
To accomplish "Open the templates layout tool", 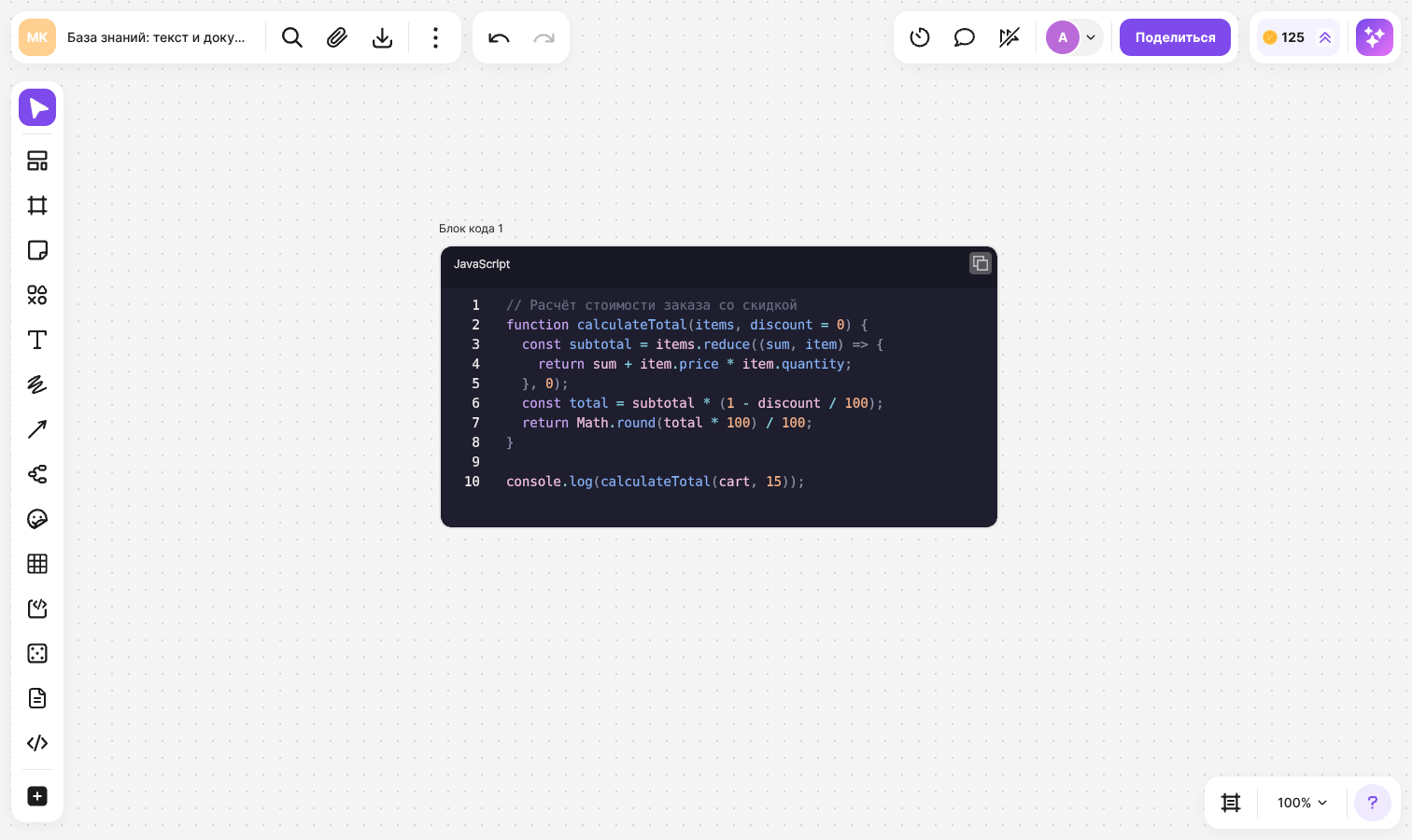I will pos(37,161).
